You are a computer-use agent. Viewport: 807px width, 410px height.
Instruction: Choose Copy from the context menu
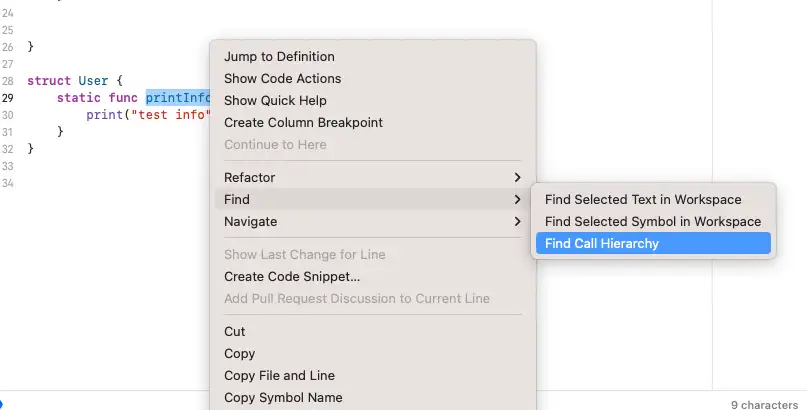click(x=240, y=354)
